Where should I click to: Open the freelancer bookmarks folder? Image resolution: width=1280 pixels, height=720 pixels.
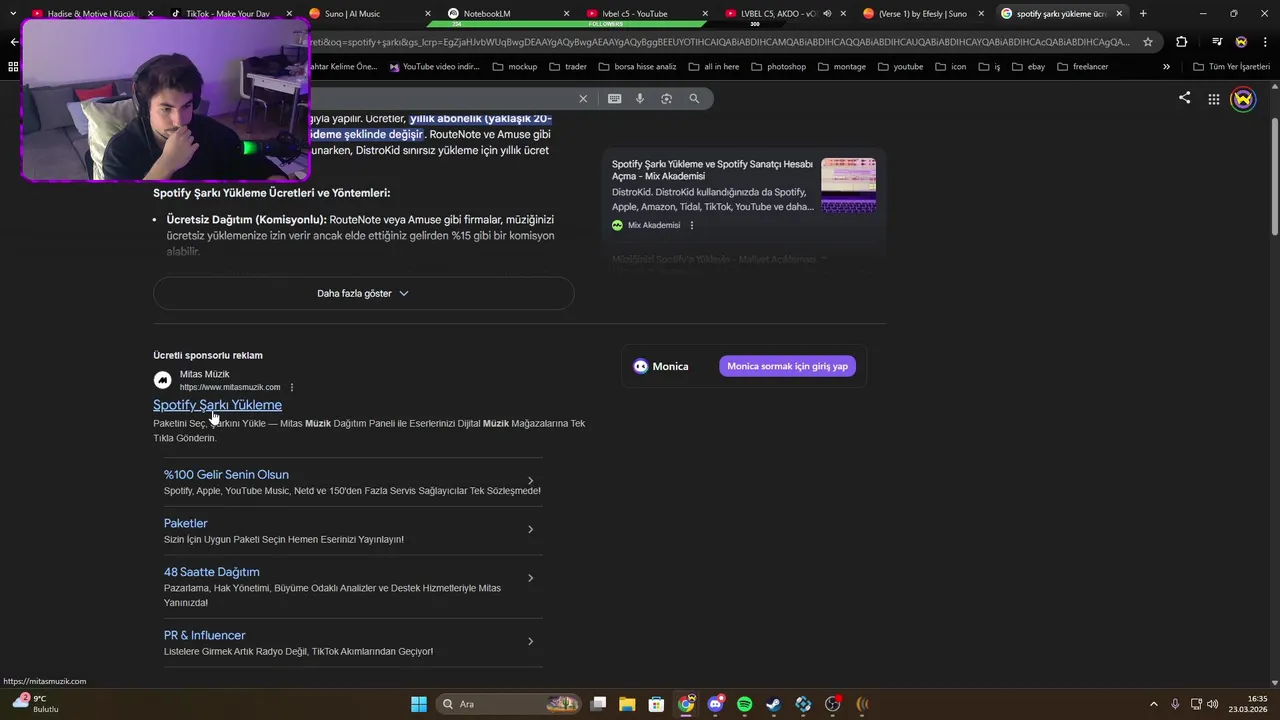pos(1082,67)
